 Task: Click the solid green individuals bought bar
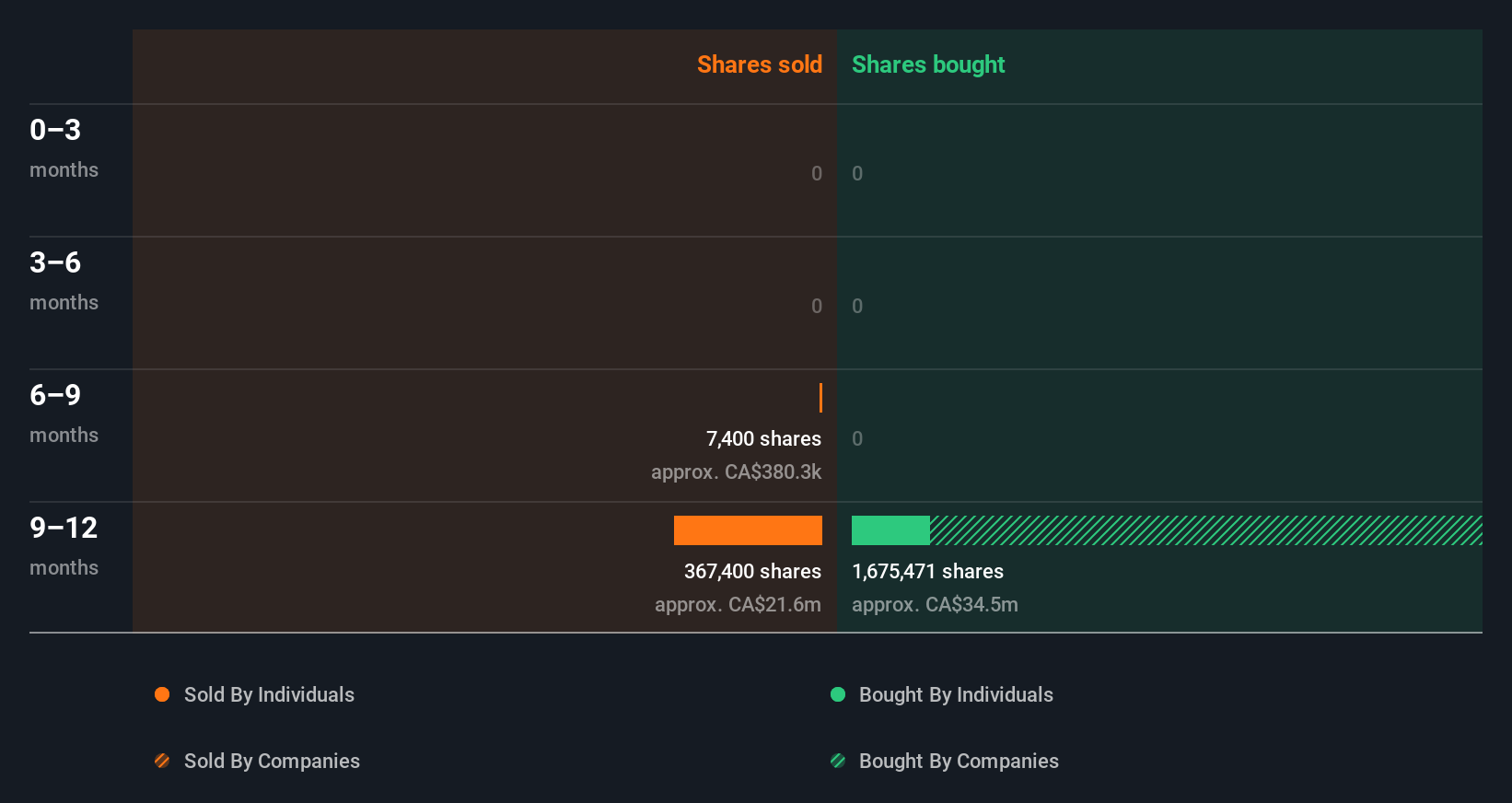[890, 530]
